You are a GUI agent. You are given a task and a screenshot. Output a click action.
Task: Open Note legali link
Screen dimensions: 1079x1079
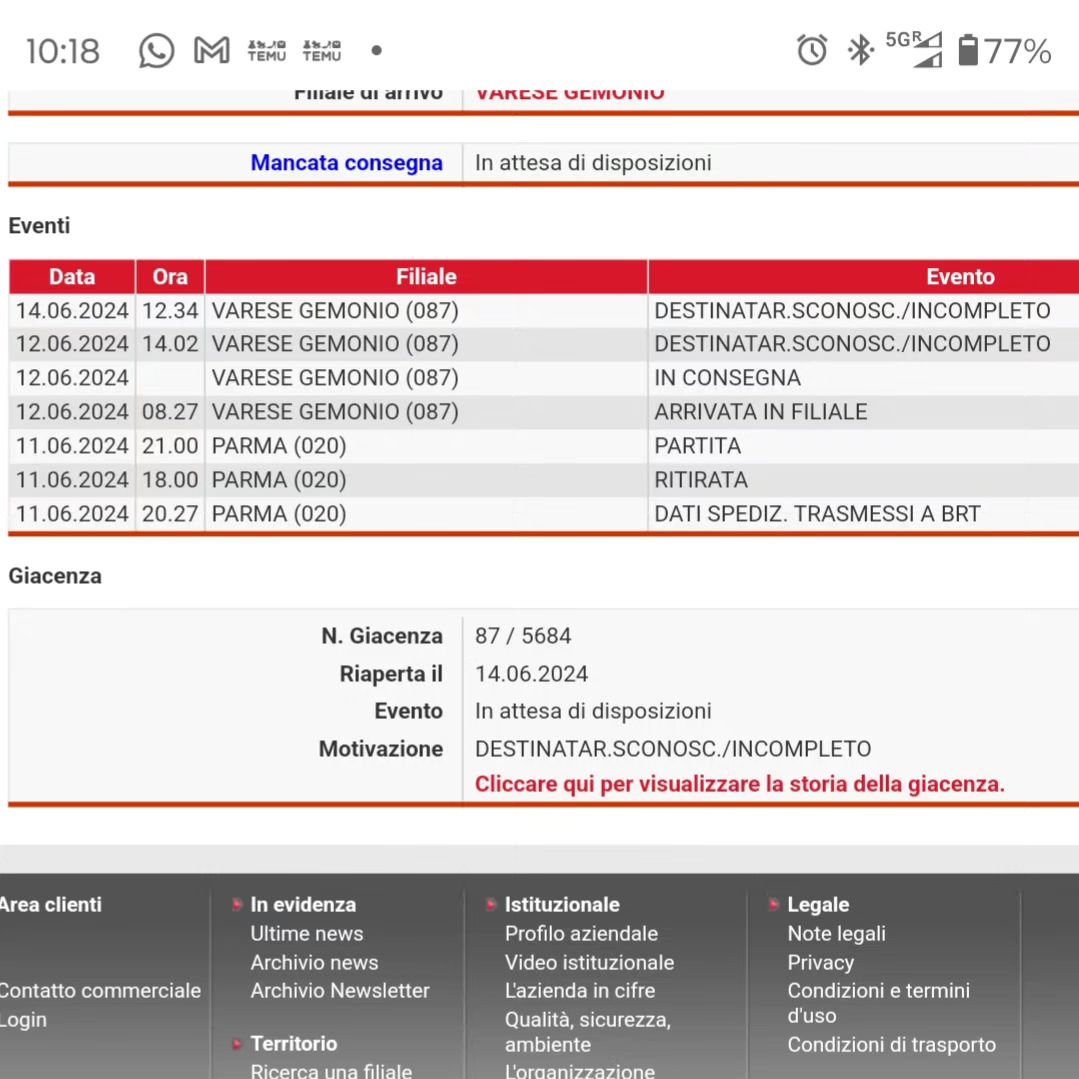pos(837,934)
